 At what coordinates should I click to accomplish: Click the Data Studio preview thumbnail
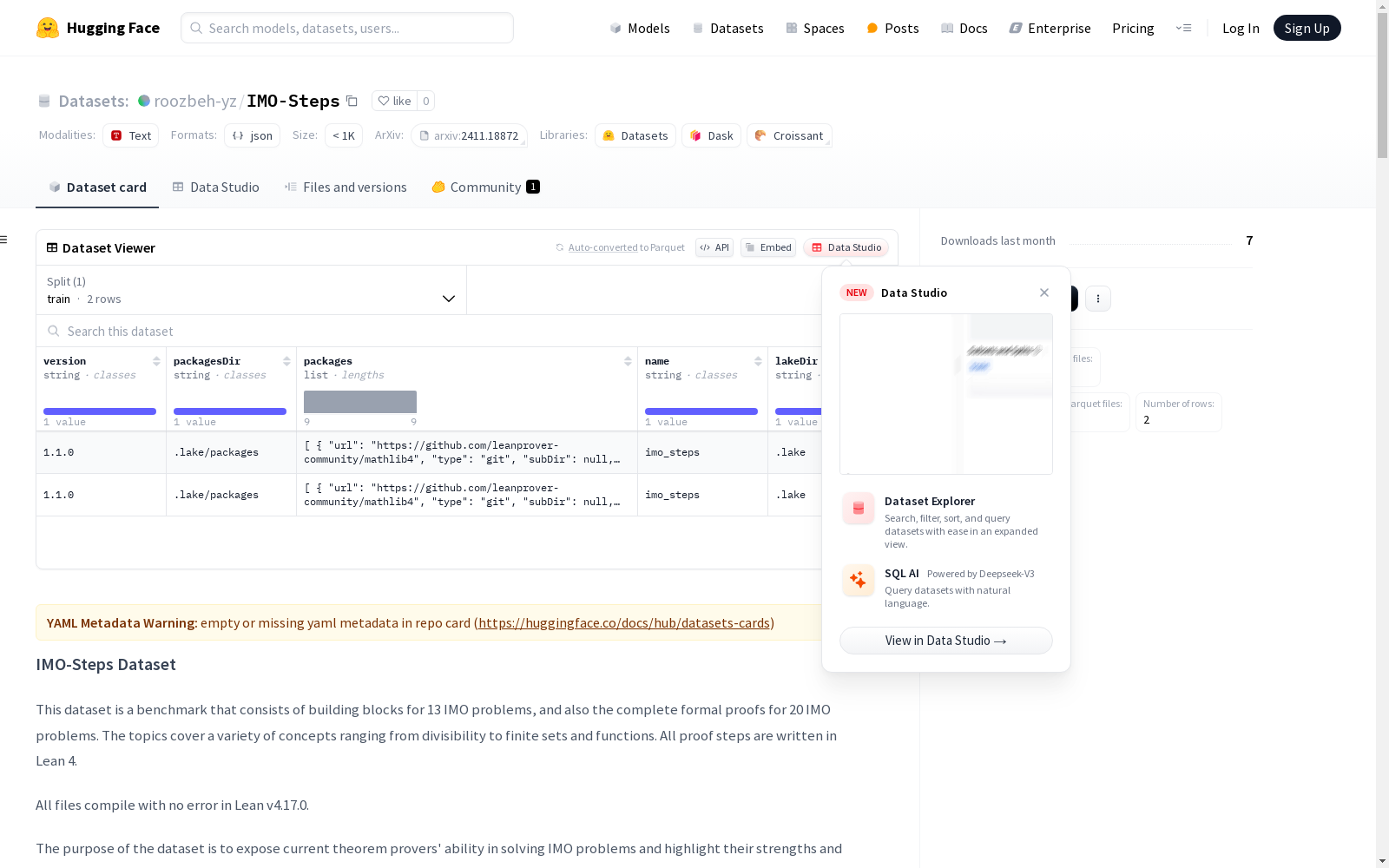tap(946, 394)
